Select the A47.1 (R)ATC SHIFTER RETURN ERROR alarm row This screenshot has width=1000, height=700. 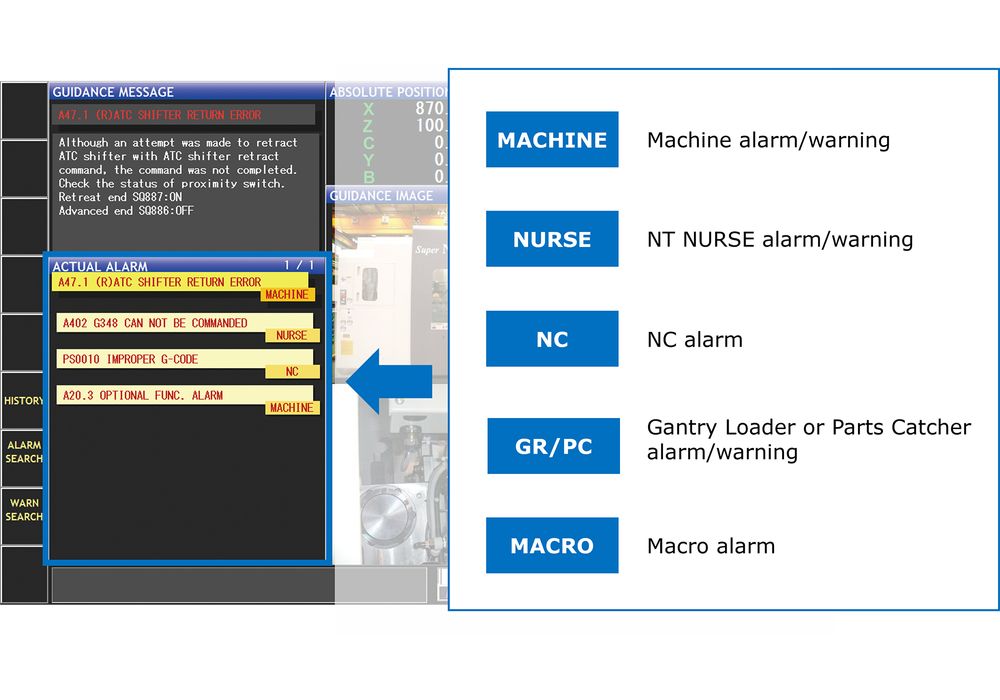tap(160, 282)
